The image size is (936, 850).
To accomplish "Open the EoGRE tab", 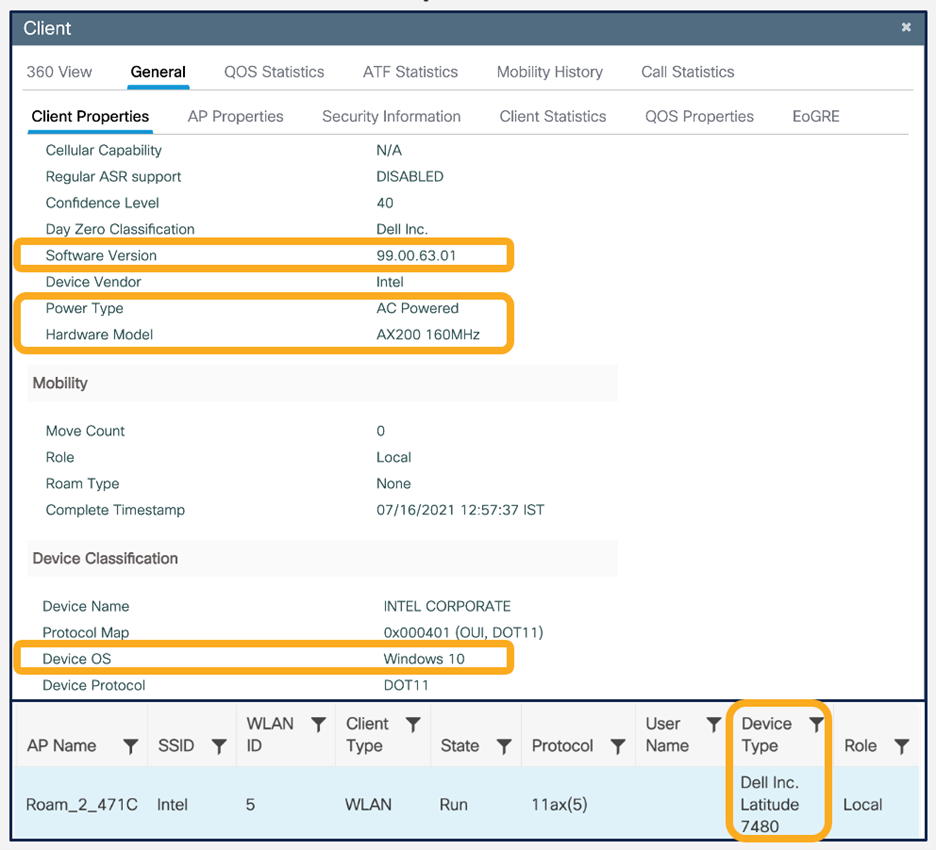I will pos(815,116).
